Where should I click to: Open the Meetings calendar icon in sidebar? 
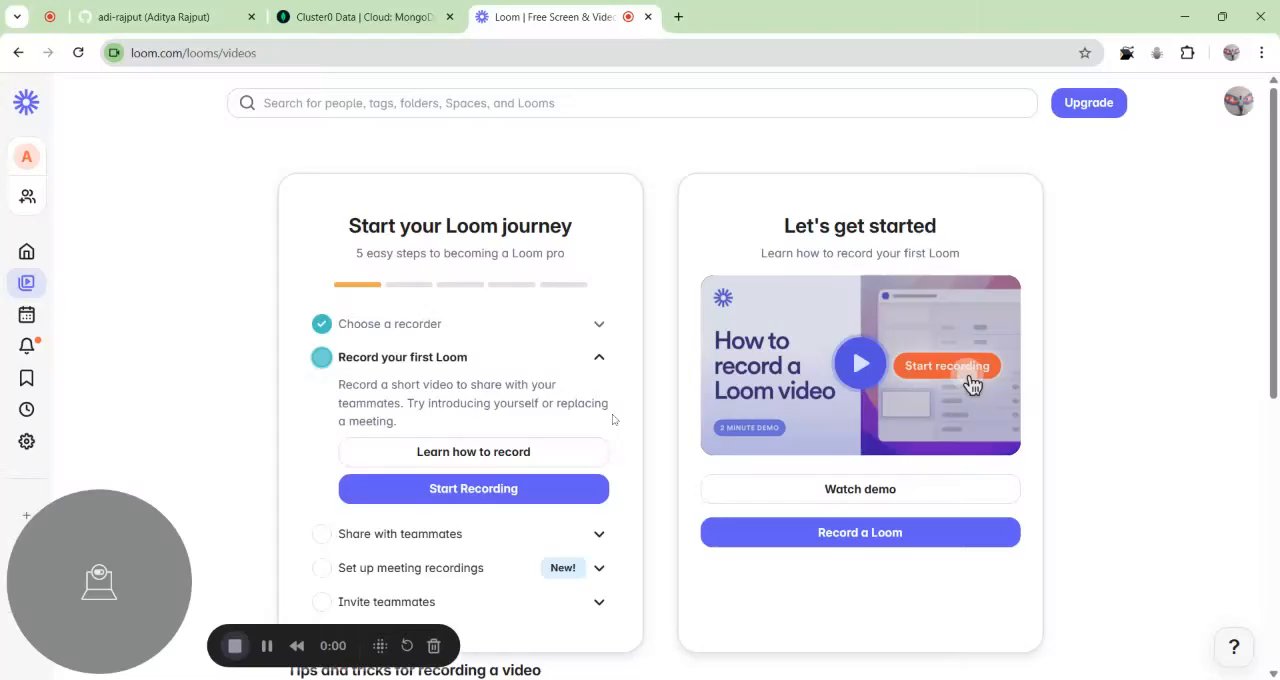click(27, 315)
